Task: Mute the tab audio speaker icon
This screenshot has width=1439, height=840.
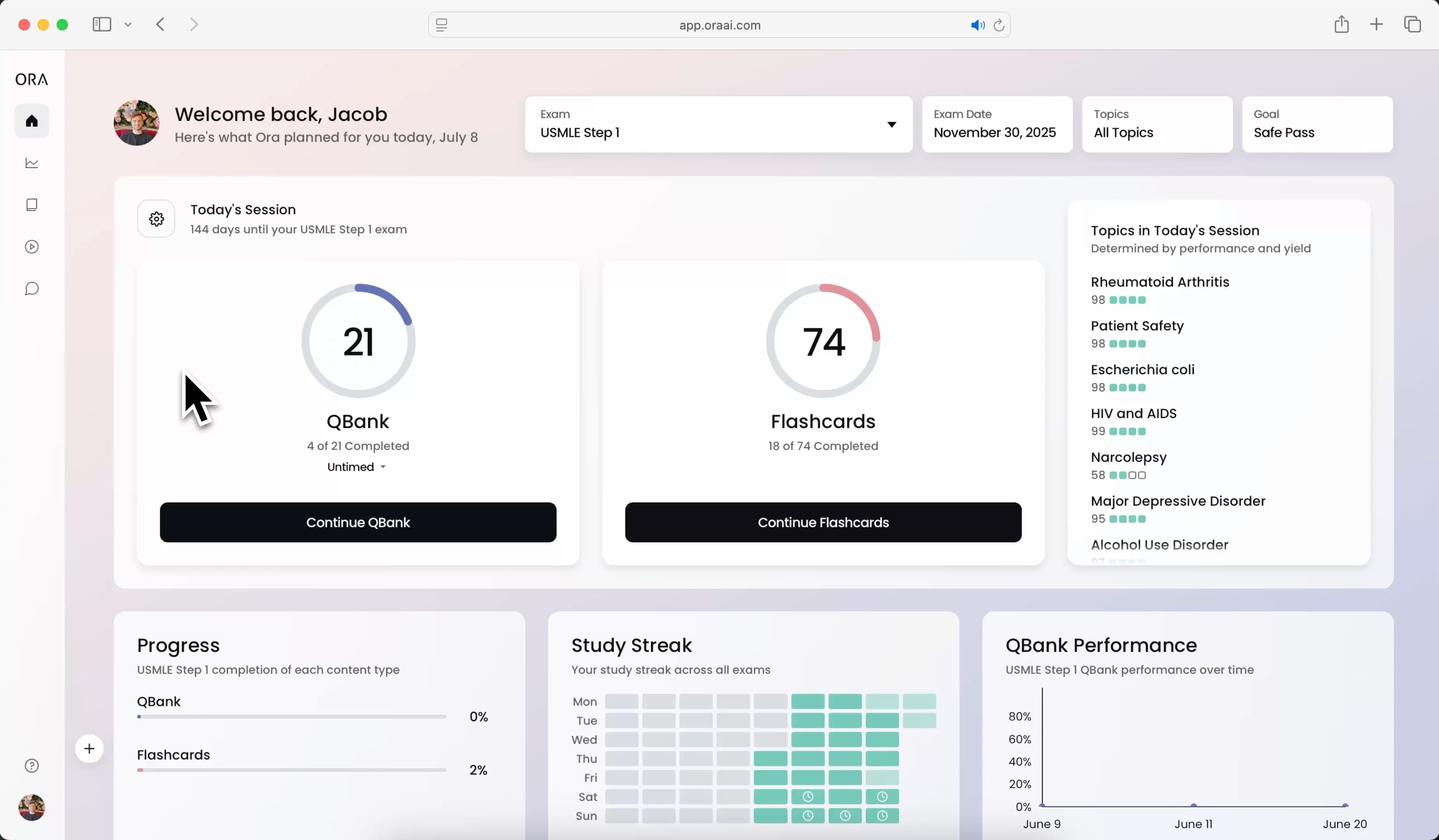Action: (x=977, y=25)
